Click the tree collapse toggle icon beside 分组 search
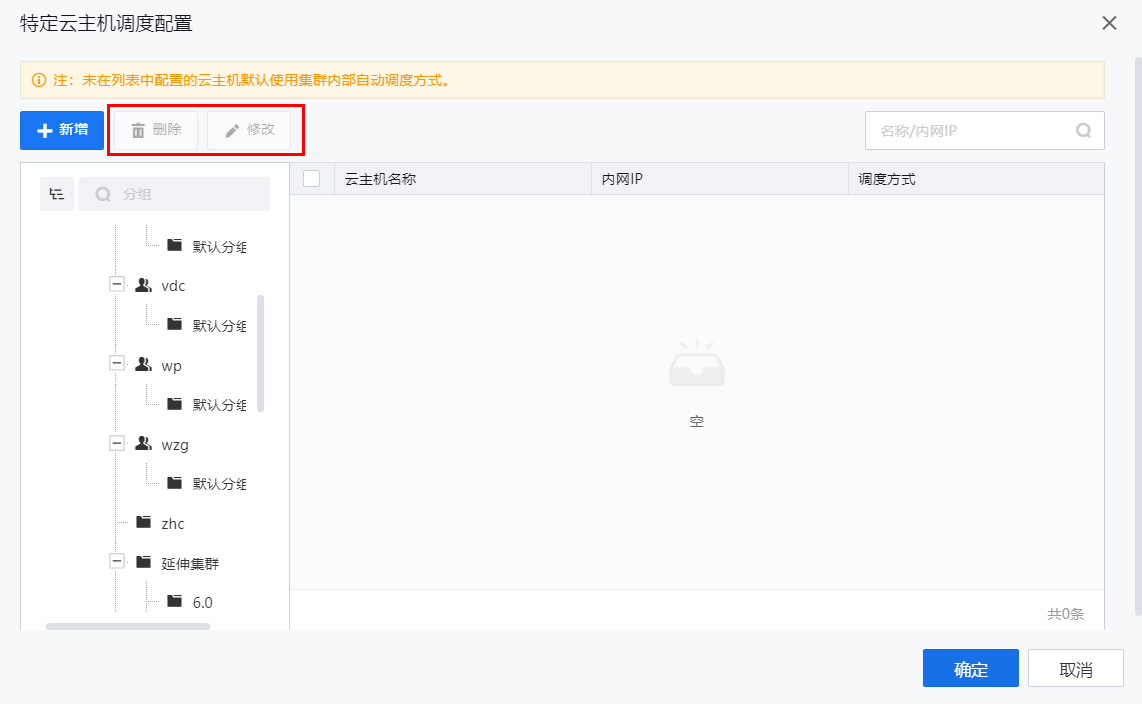The image size is (1142, 704). pos(57,194)
